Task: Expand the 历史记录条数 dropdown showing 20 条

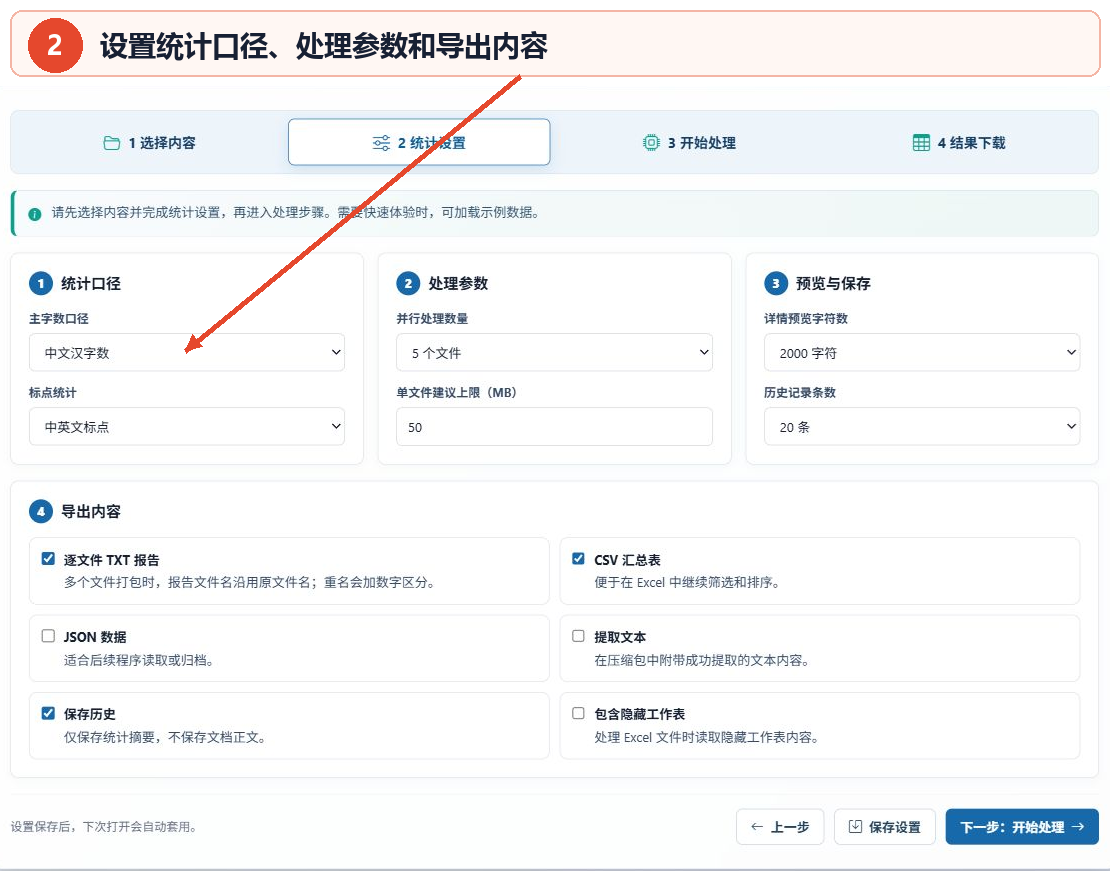Action: point(922,426)
